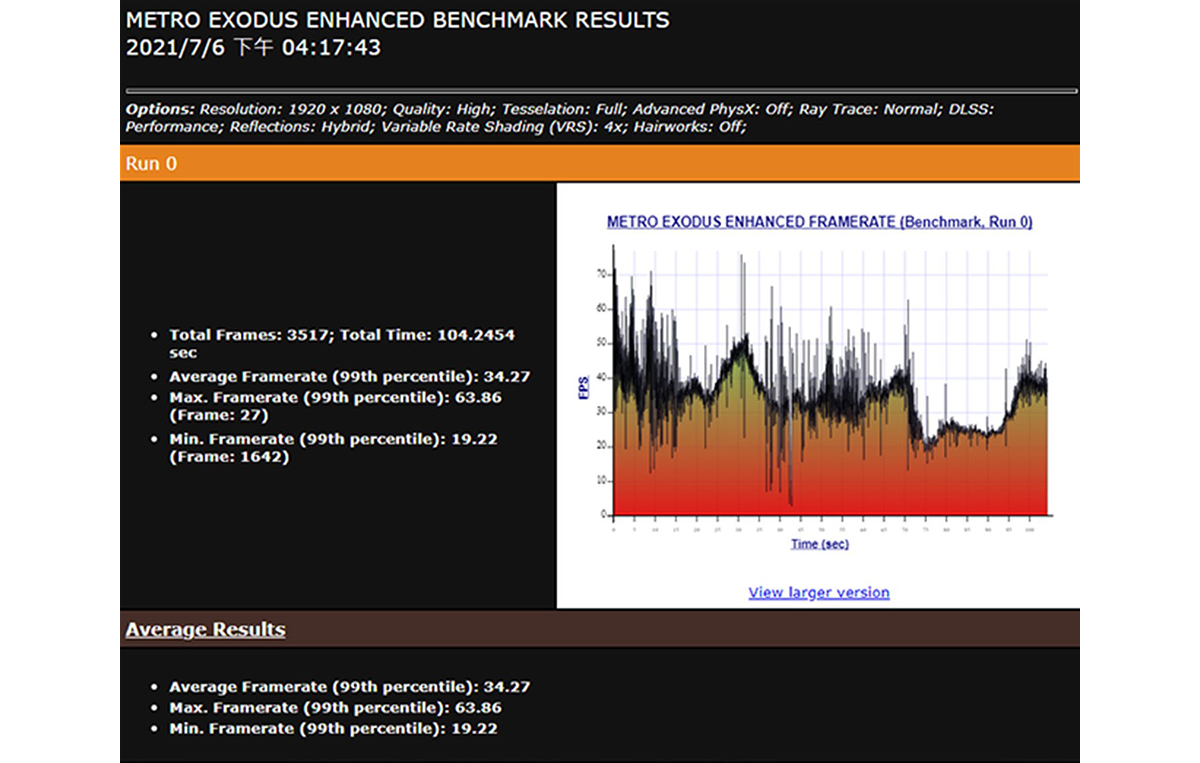Open the "View larger version" link
Screen dimensions: 1200x763
tap(818, 592)
